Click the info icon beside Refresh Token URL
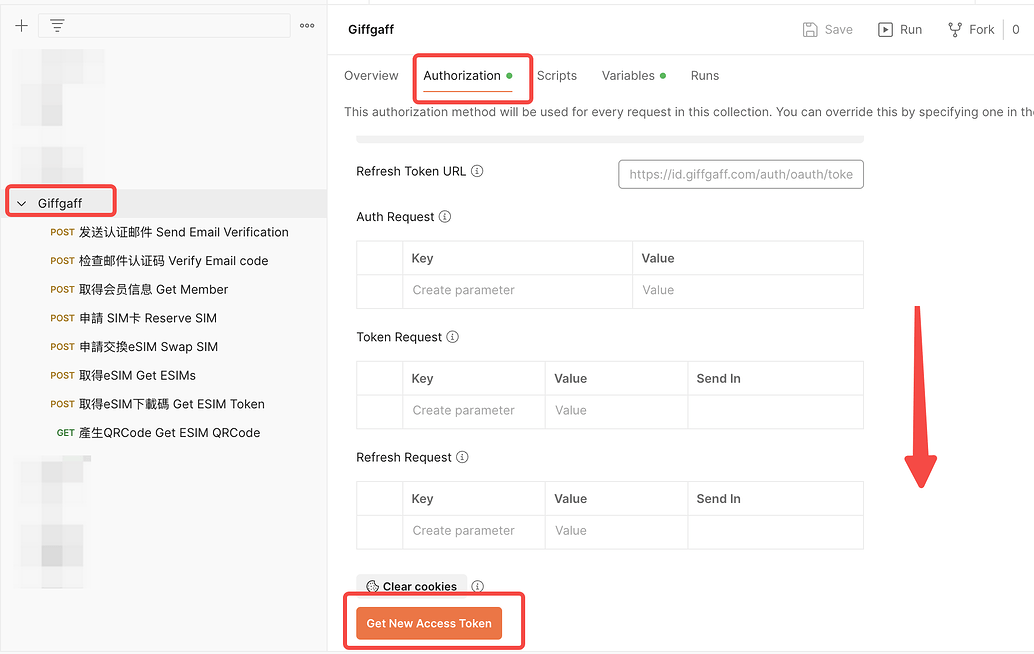The height and width of the screenshot is (654, 1034). 477,171
